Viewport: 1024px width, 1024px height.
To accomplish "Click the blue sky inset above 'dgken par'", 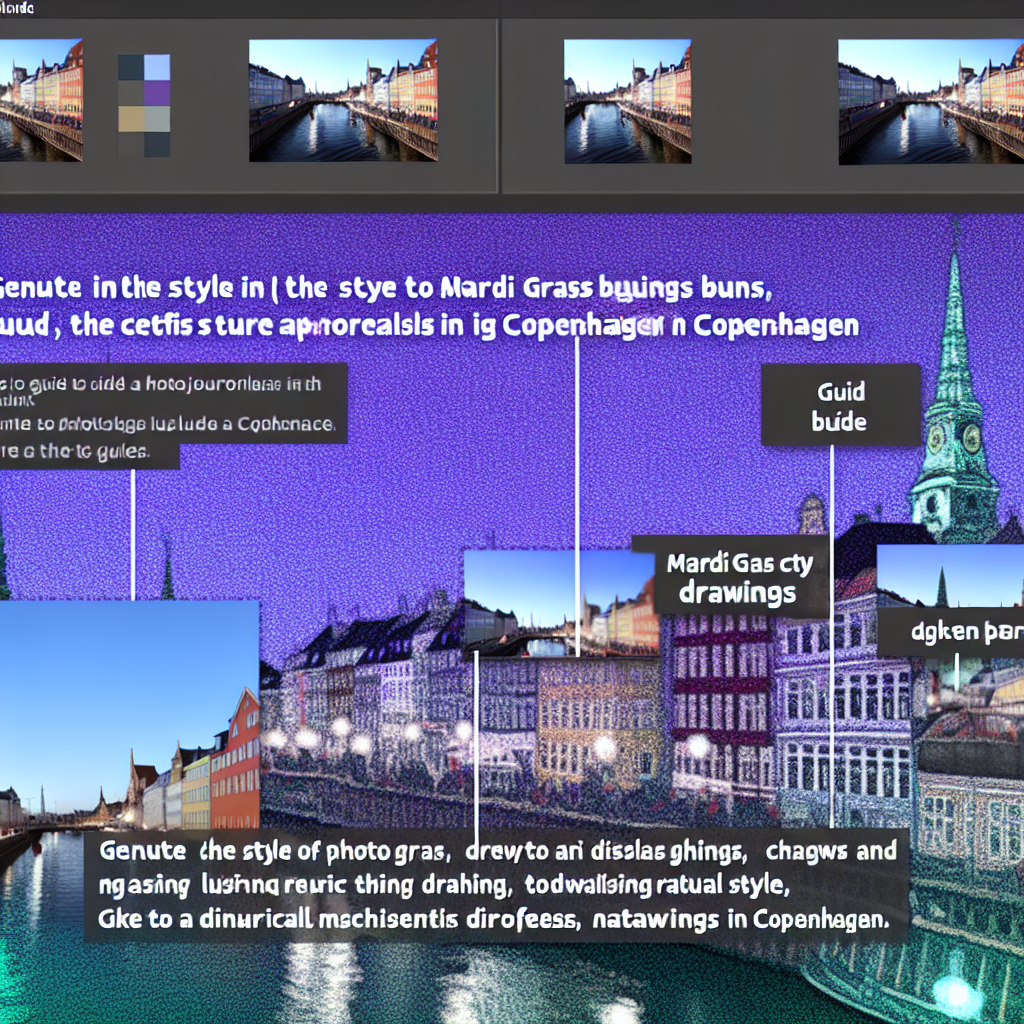I will 950,575.
